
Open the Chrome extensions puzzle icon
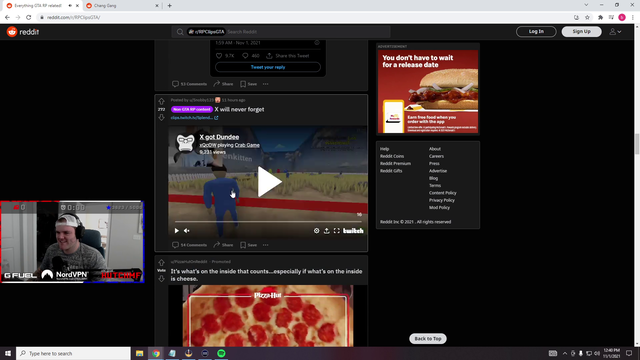coord(600,18)
